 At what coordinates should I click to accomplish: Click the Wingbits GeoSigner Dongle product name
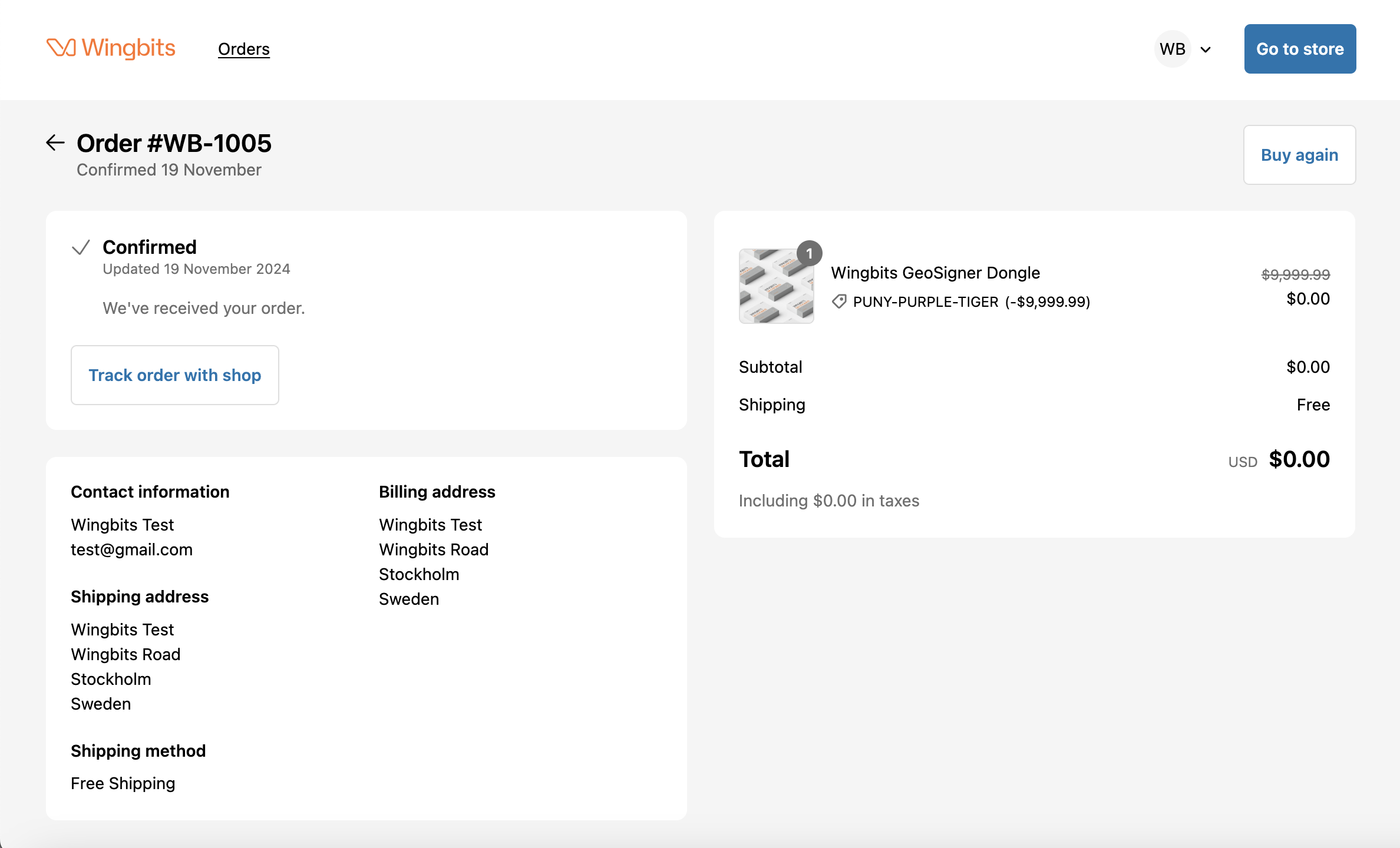coord(935,273)
